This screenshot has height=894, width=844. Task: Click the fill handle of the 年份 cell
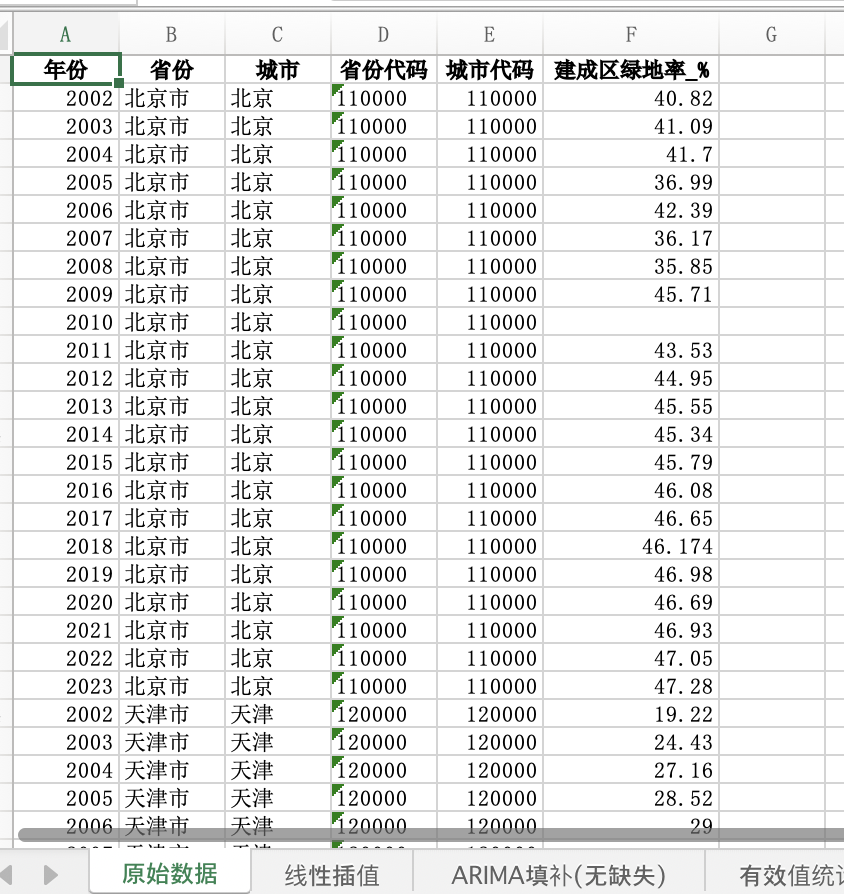[x=119, y=83]
